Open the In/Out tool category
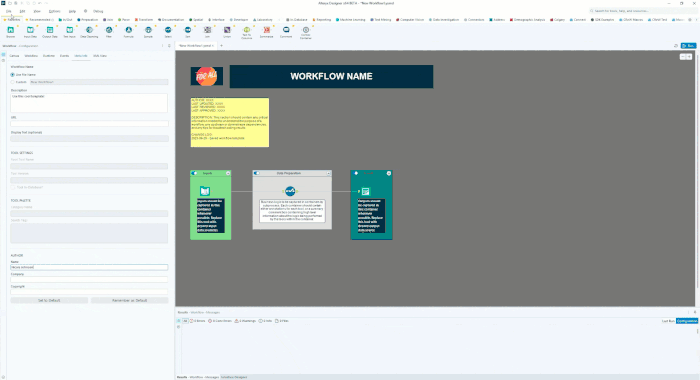The width and height of the screenshot is (700, 380). pyautogui.click(x=65, y=20)
